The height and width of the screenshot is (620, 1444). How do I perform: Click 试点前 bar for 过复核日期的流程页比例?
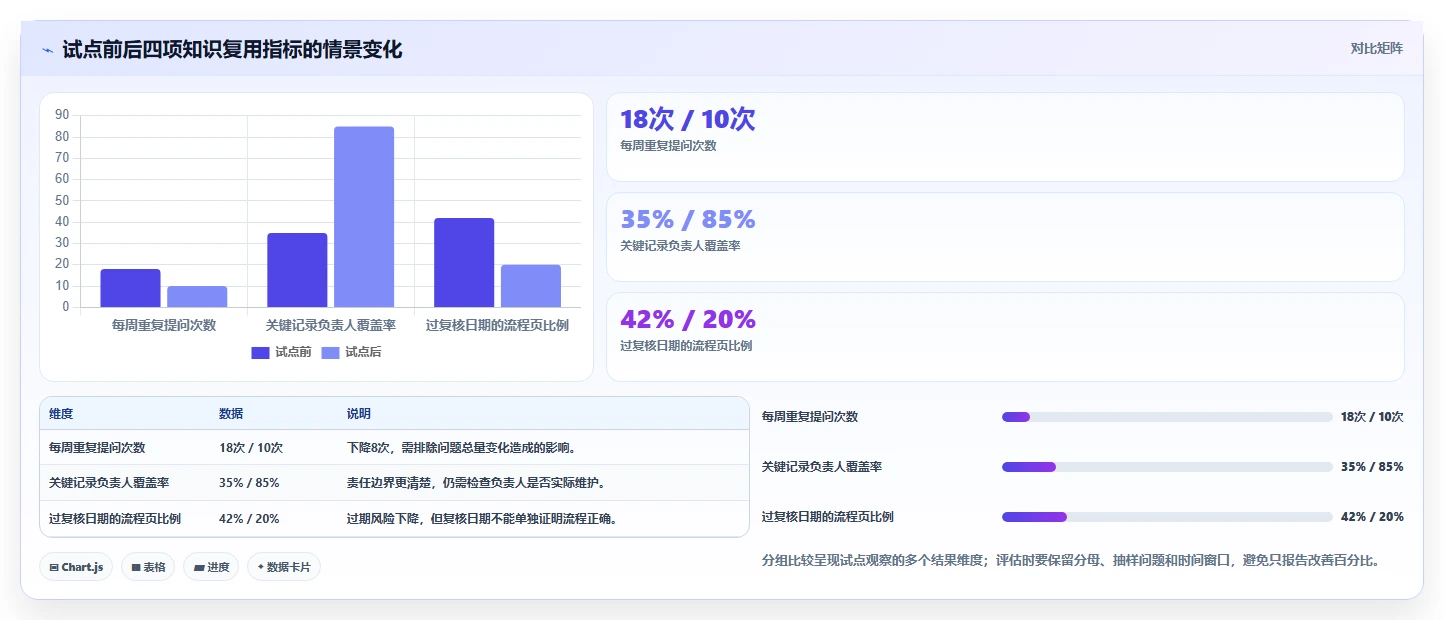point(464,262)
